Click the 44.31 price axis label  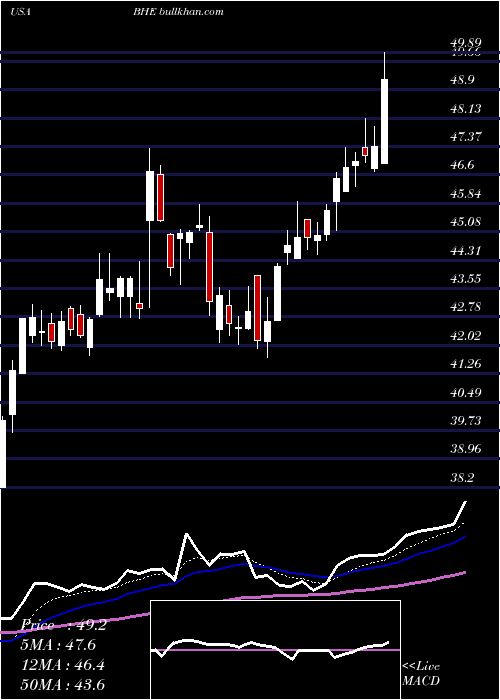(466, 250)
